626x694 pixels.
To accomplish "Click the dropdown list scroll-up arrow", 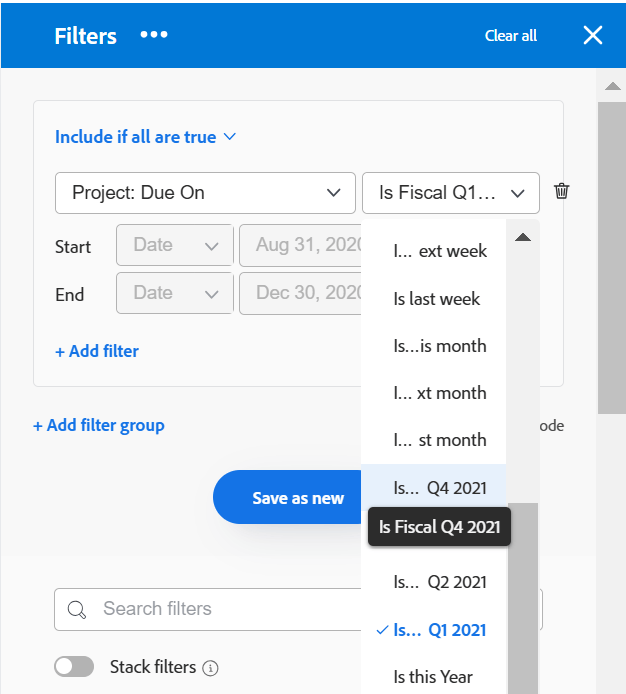I will (523, 237).
